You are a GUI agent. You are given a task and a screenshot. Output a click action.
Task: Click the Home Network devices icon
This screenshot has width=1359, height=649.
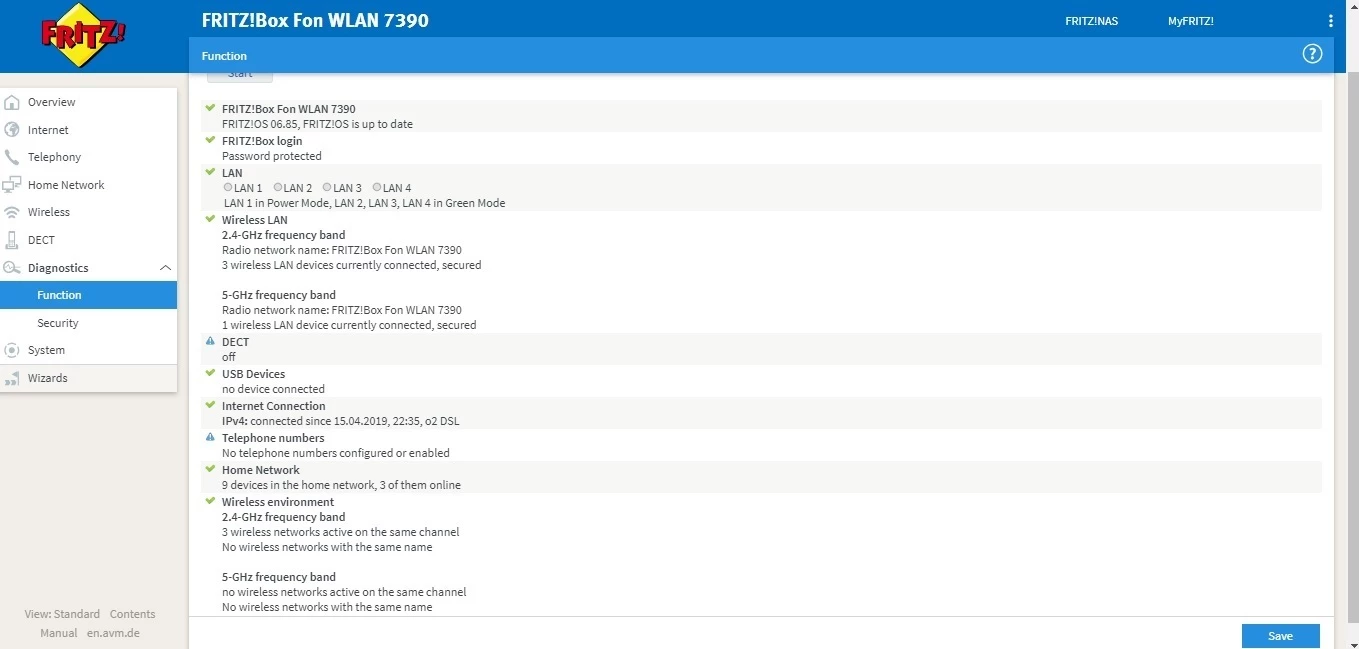click(x=12, y=185)
